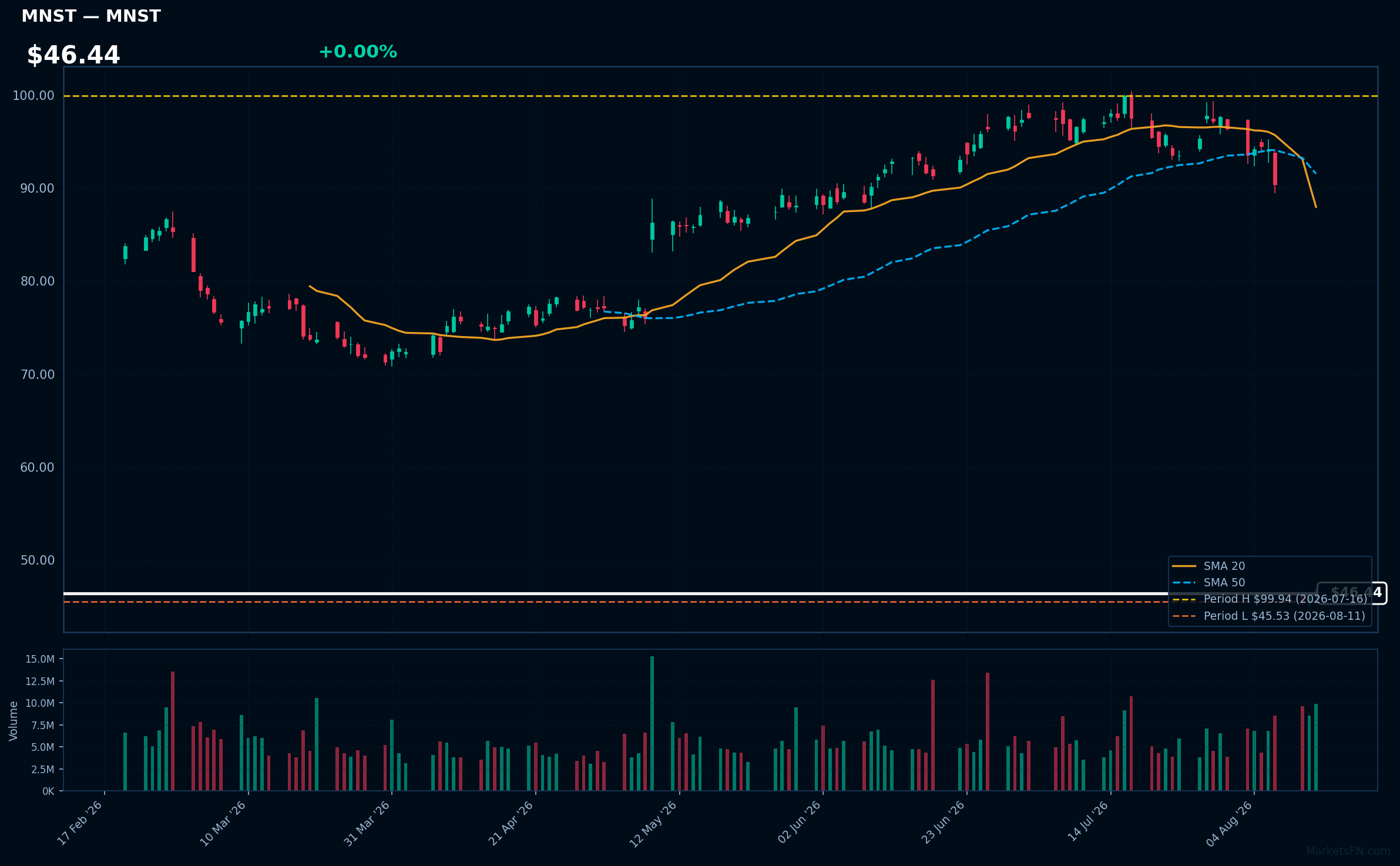The width and height of the screenshot is (1400, 866).
Task: Click the $46.44 price headline
Action: click(x=73, y=55)
